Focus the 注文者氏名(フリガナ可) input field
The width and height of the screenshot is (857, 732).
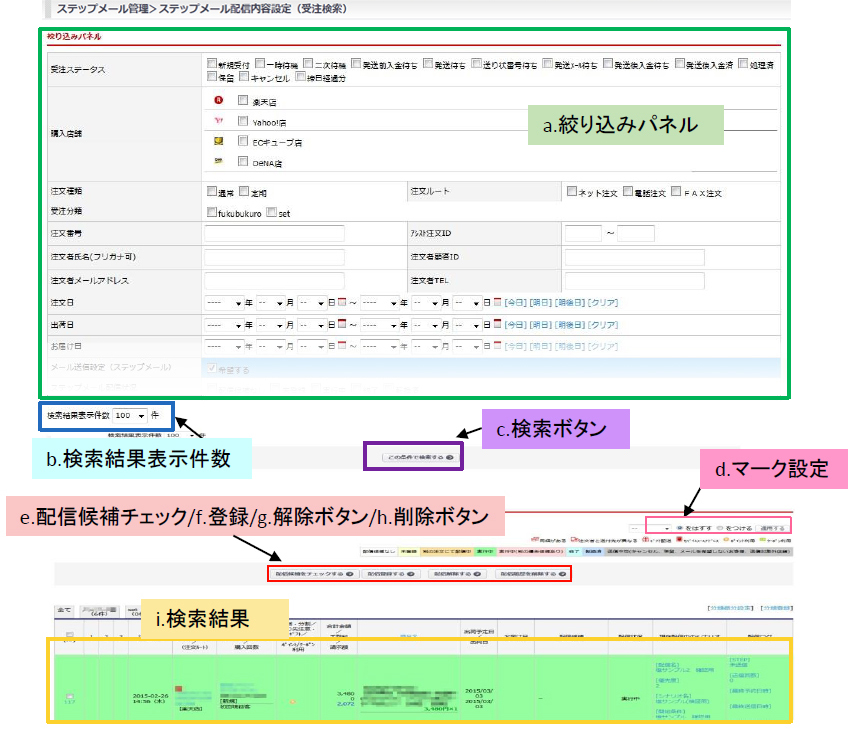point(274,257)
